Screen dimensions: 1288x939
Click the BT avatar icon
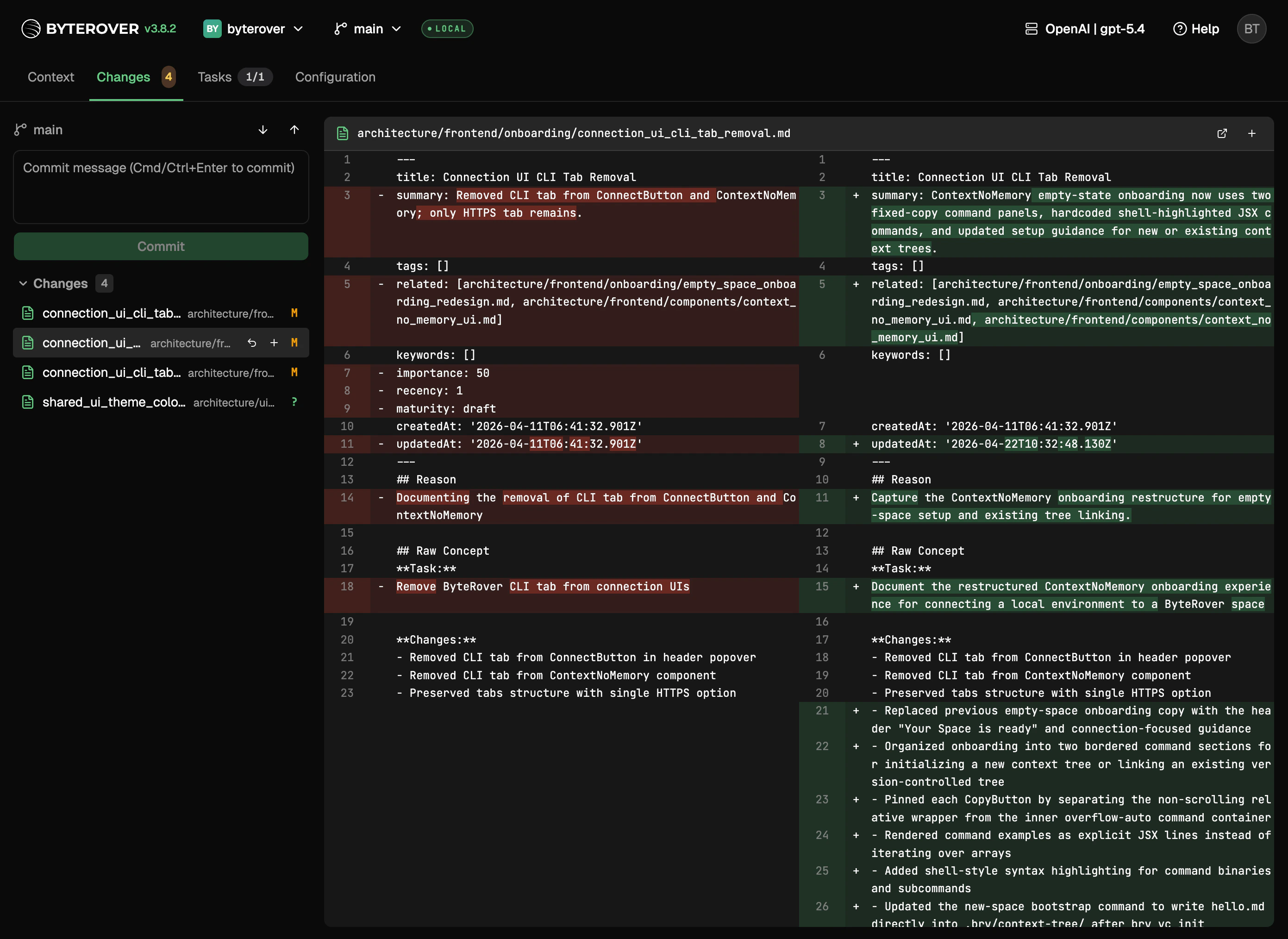[x=1251, y=28]
